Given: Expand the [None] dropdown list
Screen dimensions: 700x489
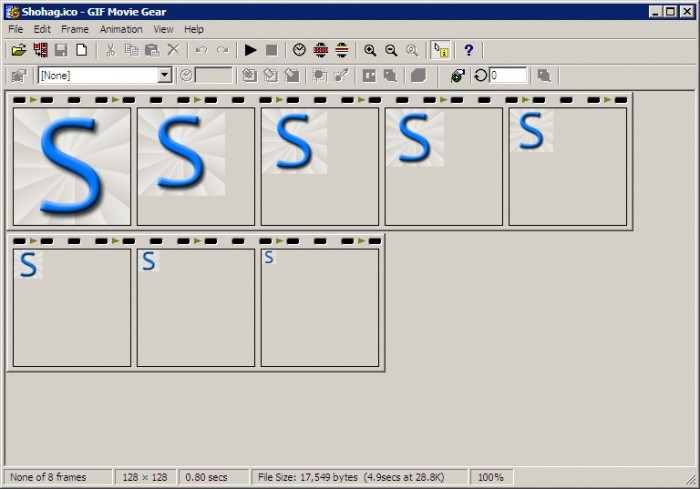Looking at the screenshot, I should pos(165,75).
